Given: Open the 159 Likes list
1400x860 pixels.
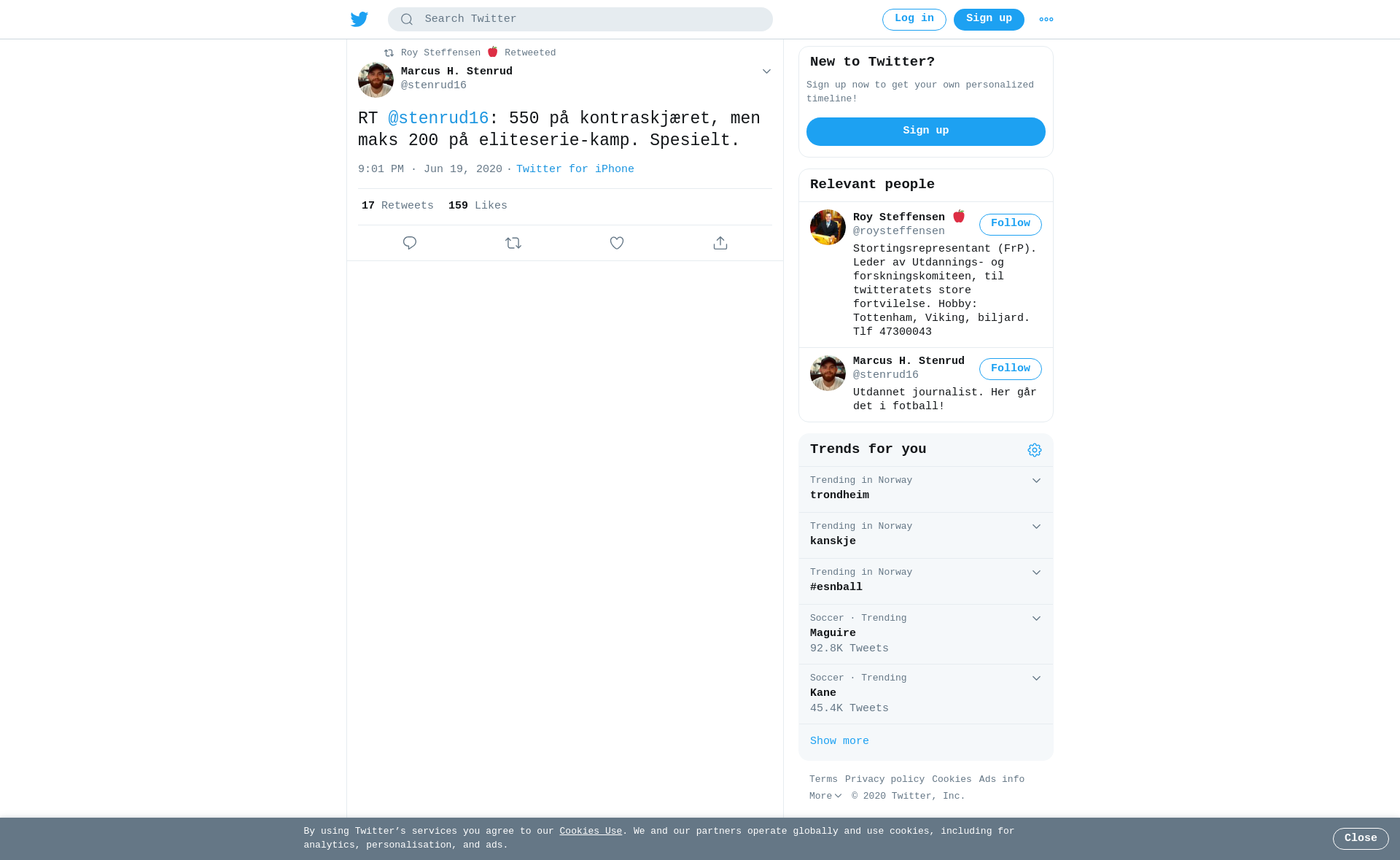Looking at the screenshot, I should 478,206.
